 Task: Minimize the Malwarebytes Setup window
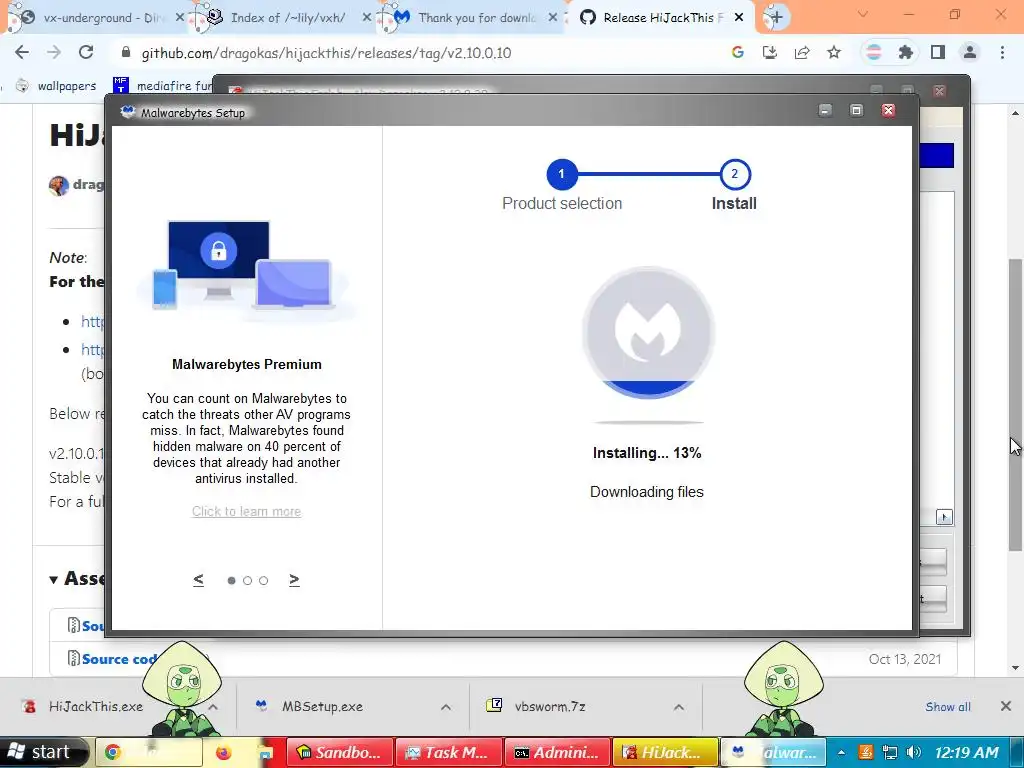(x=825, y=110)
